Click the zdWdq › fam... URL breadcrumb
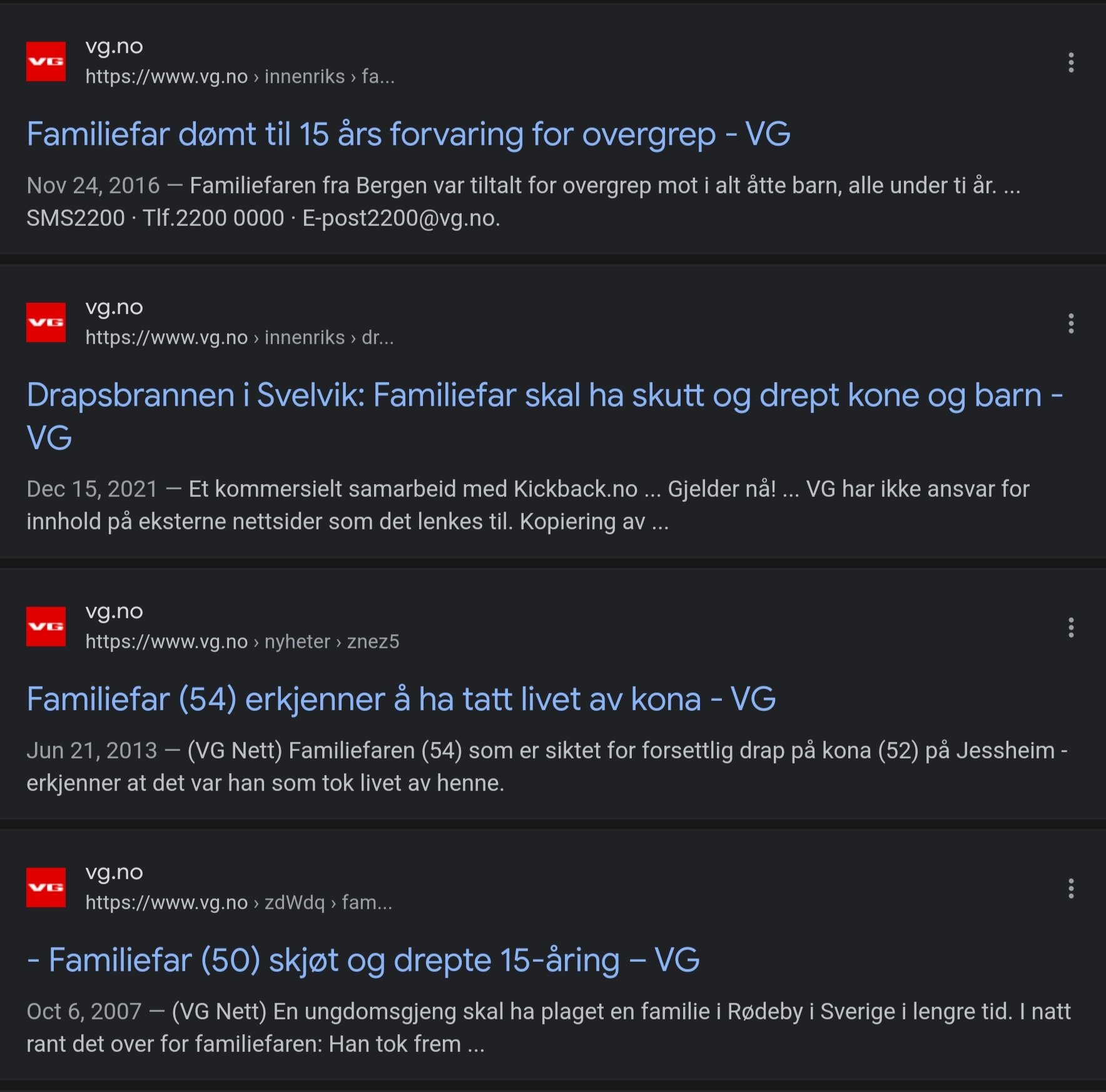1106x1092 pixels. coord(239,902)
